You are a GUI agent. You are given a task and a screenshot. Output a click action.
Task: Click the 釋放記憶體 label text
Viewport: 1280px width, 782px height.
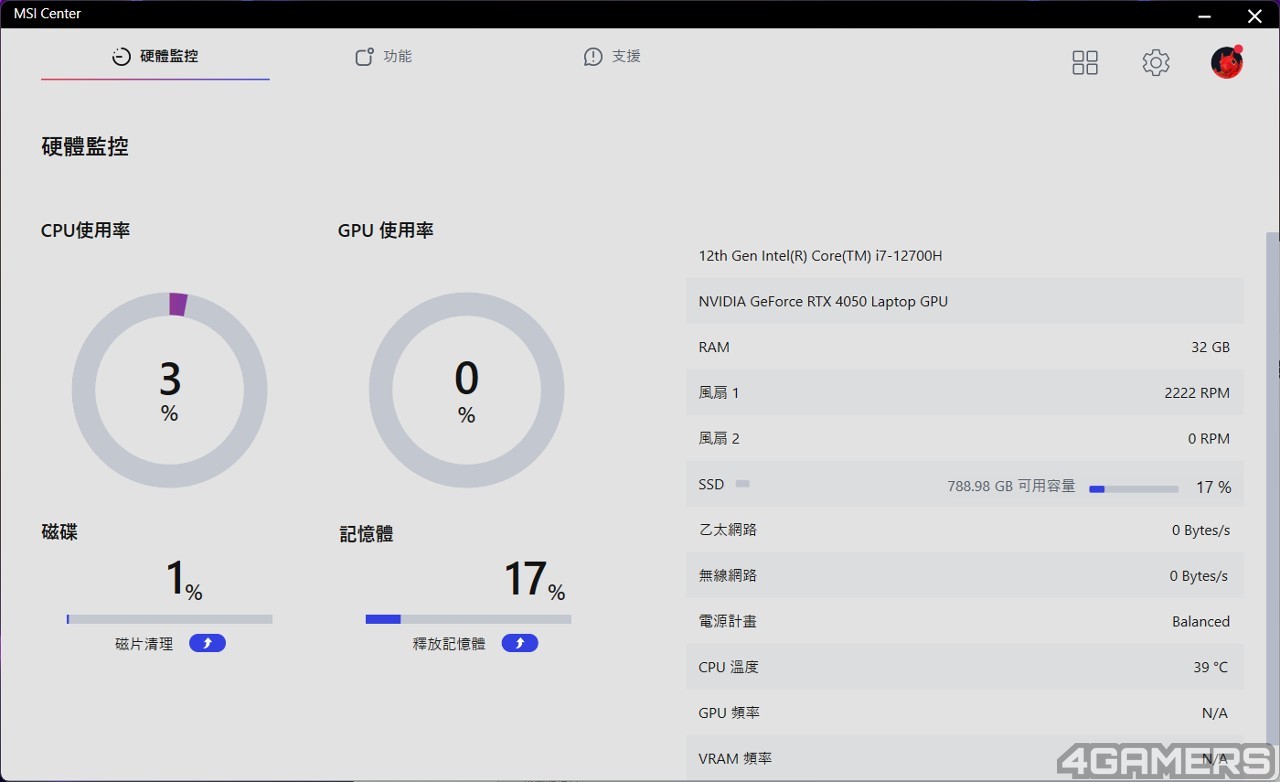(x=449, y=644)
